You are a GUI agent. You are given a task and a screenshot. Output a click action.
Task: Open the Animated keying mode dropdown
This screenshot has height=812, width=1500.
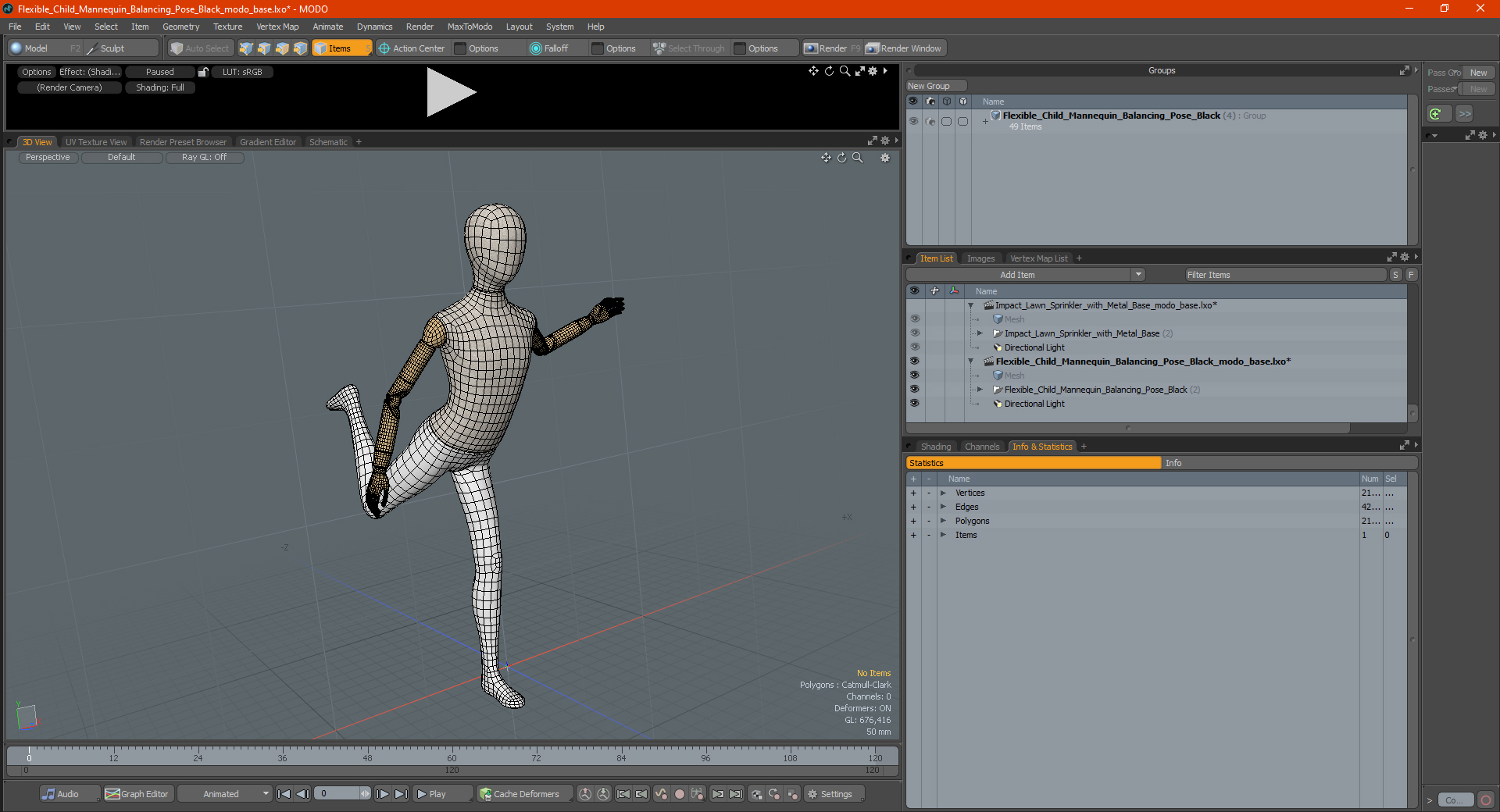225,794
